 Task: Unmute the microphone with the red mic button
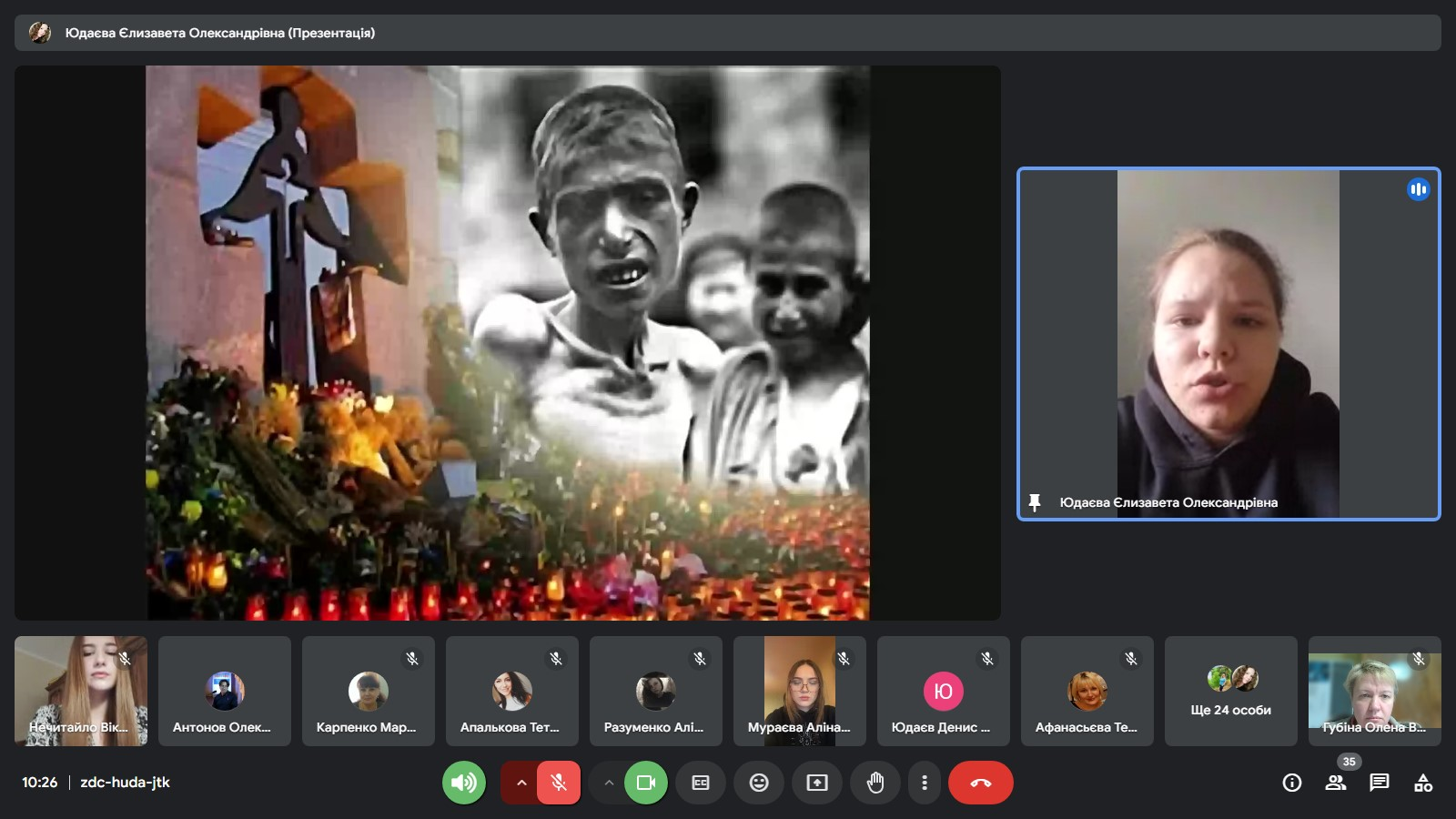[x=559, y=783]
